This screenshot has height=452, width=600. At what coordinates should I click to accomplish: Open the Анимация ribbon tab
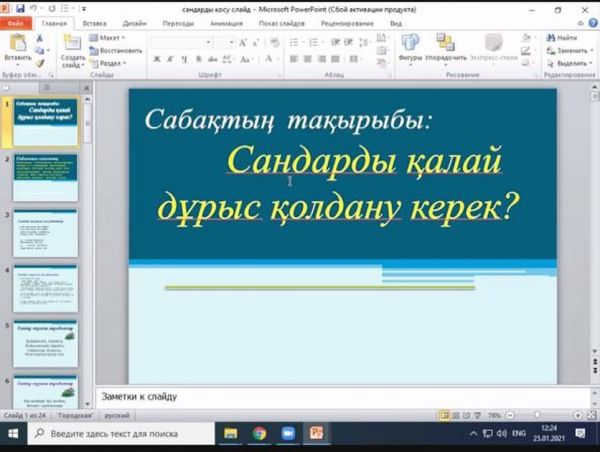tap(226, 21)
